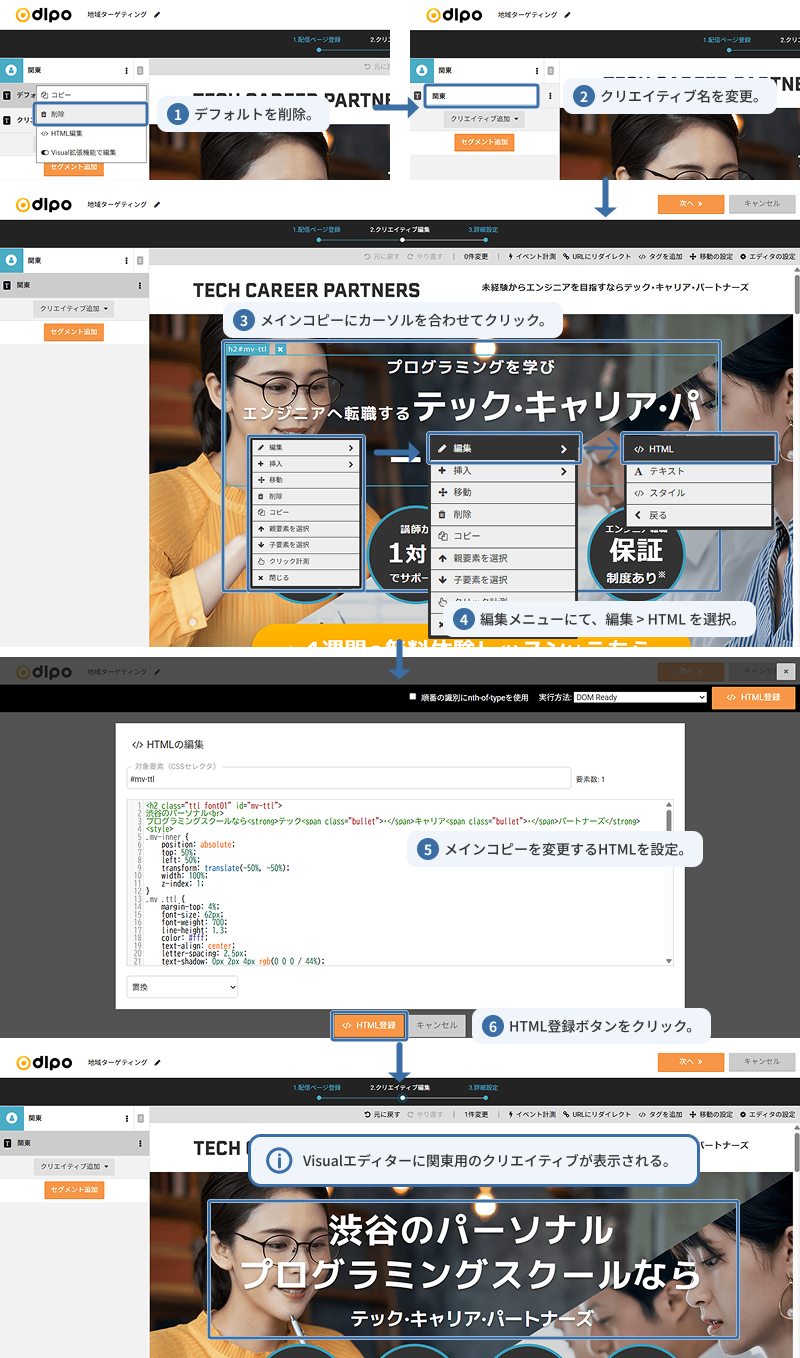Click イベント計測 in the toolbar showing 0件変更
Screen dimensions: 800x1358
(532, 257)
